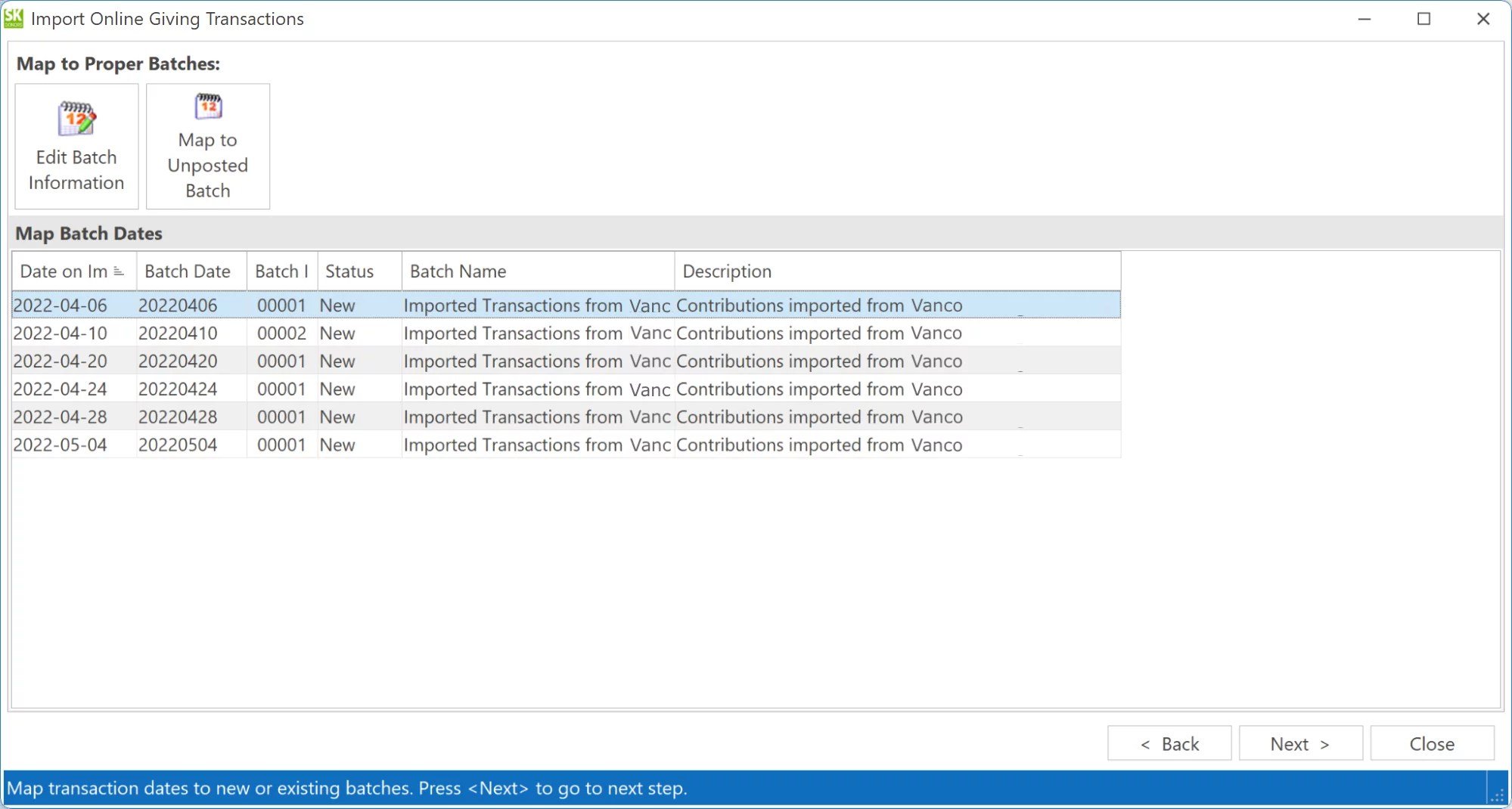Screen dimensions: 1512x809
Task: Click batch ID 00002 cell
Action: coord(281,333)
